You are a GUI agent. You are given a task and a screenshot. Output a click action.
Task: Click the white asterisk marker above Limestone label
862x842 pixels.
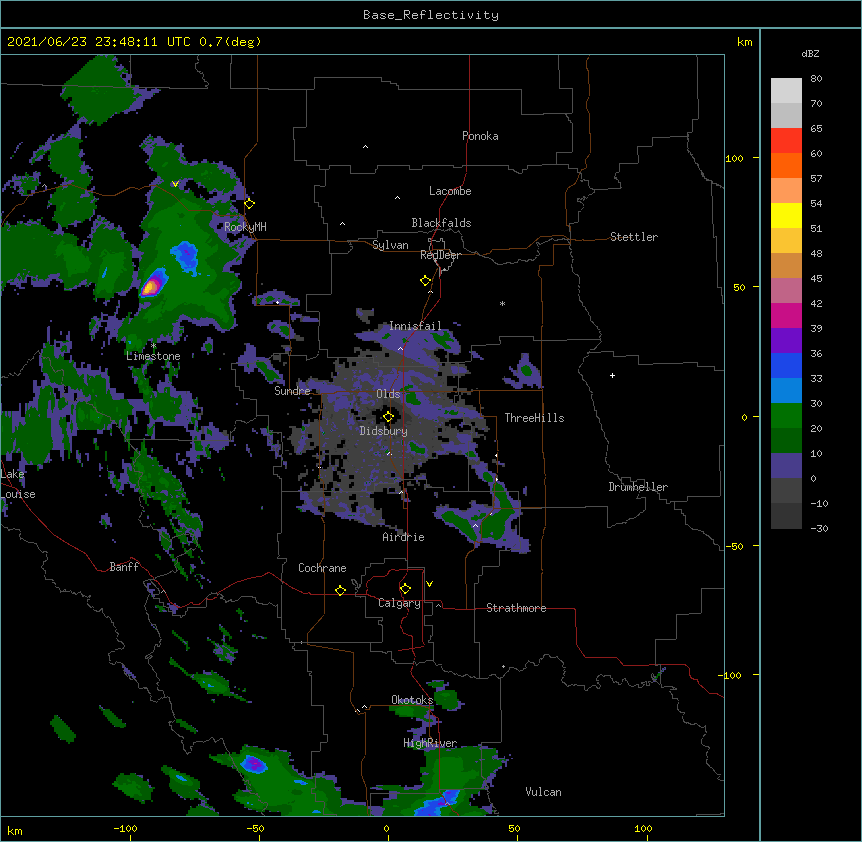point(153,346)
